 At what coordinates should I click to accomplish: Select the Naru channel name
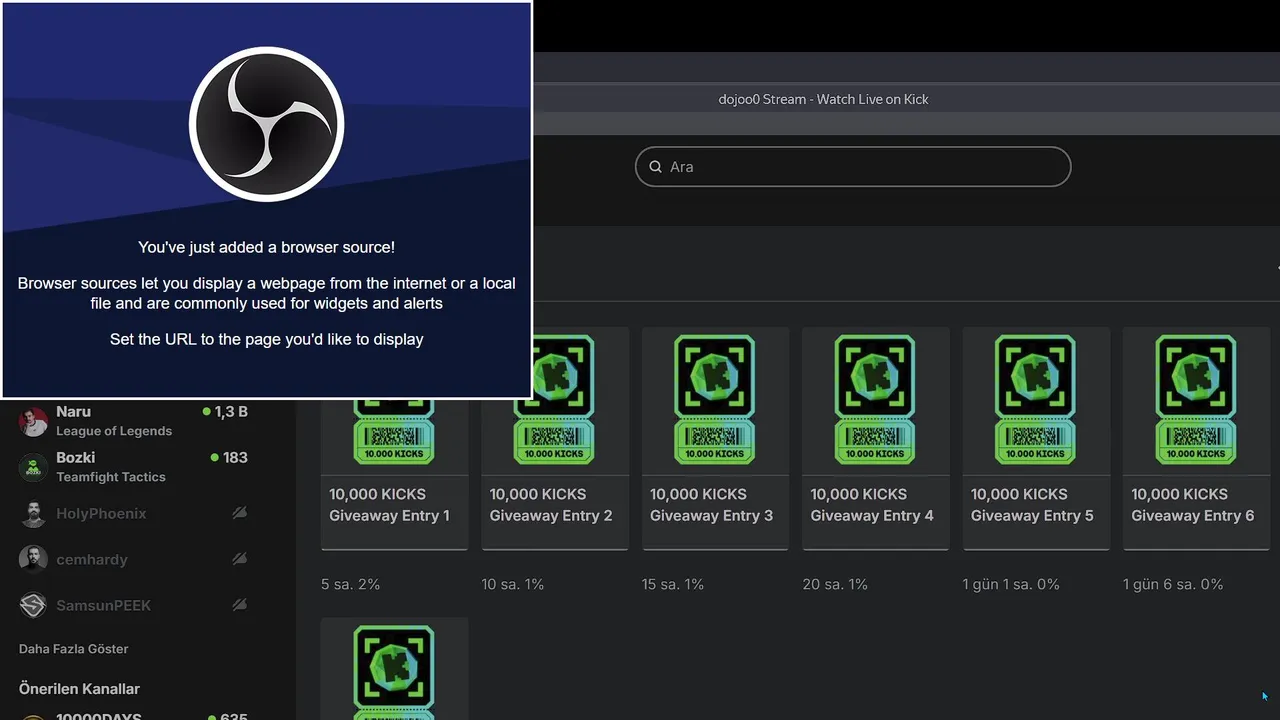(73, 411)
